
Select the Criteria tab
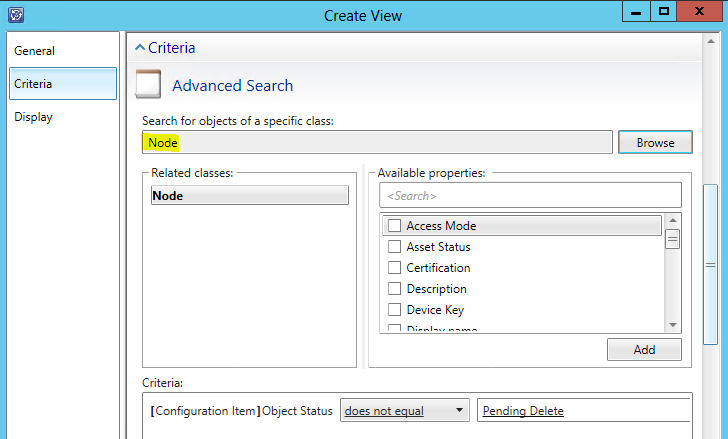[33, 84]
